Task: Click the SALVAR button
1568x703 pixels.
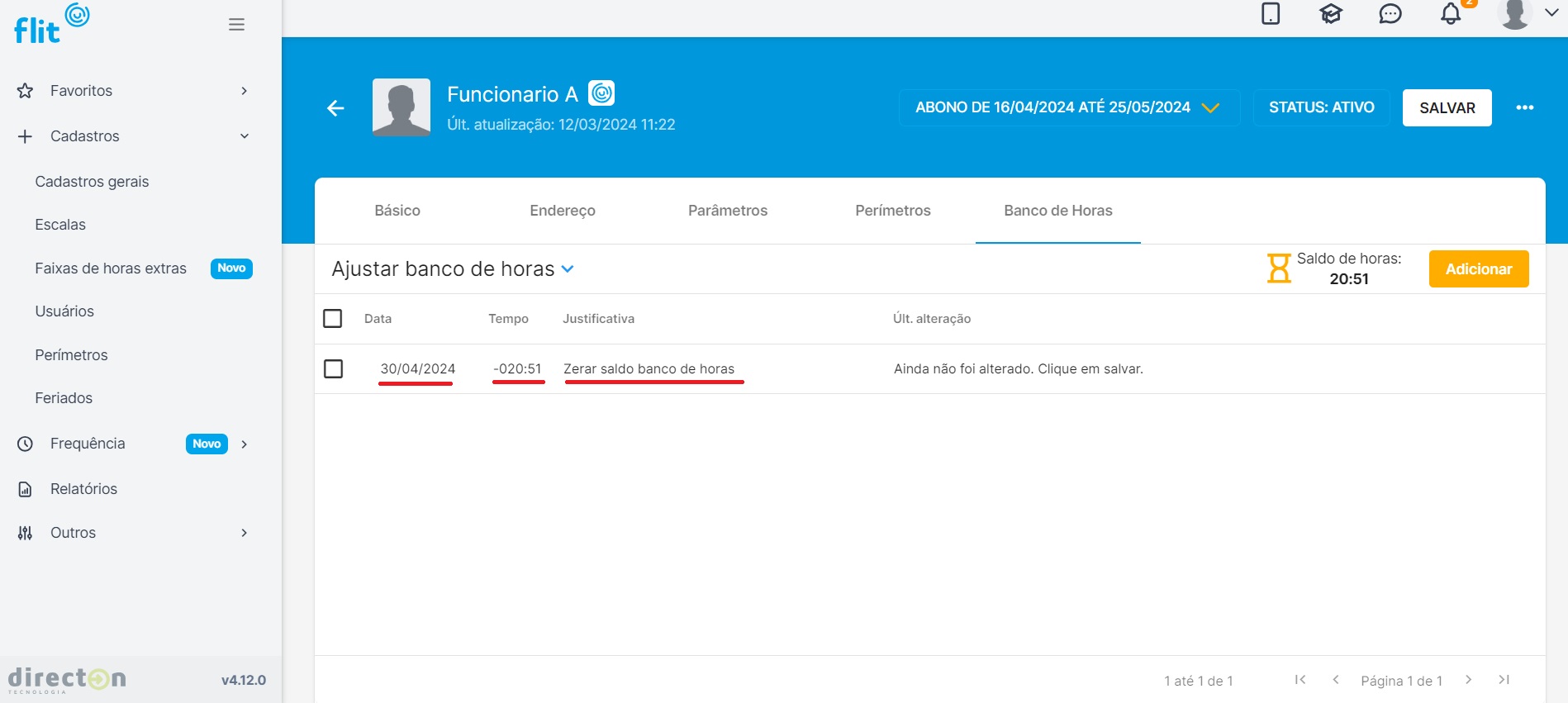Action: tap(1447, 107)
